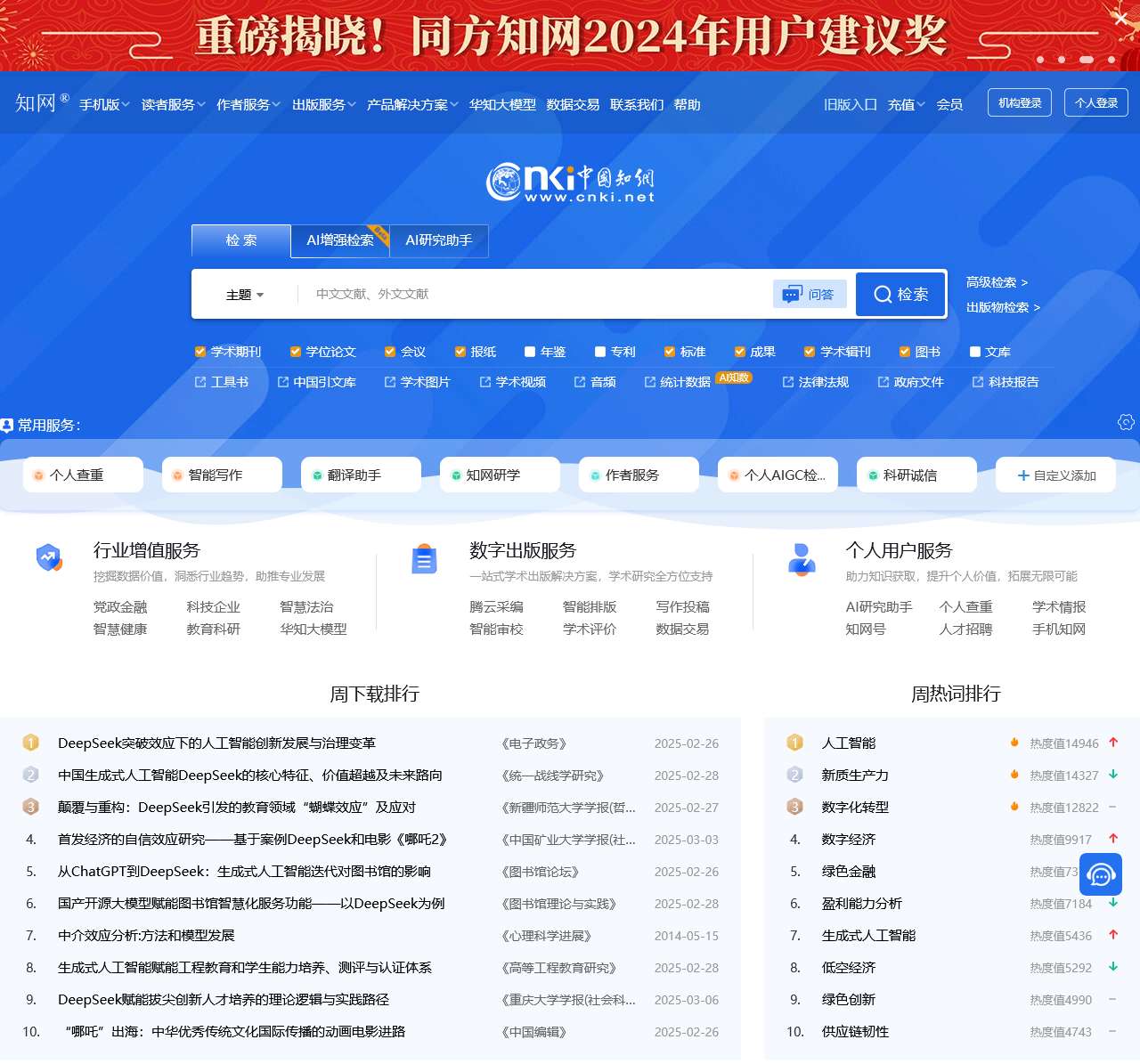The width and height of the screenshot is (1140, 1064).
Task: Click the 帮助 menu item
Action: pos(687,104)
